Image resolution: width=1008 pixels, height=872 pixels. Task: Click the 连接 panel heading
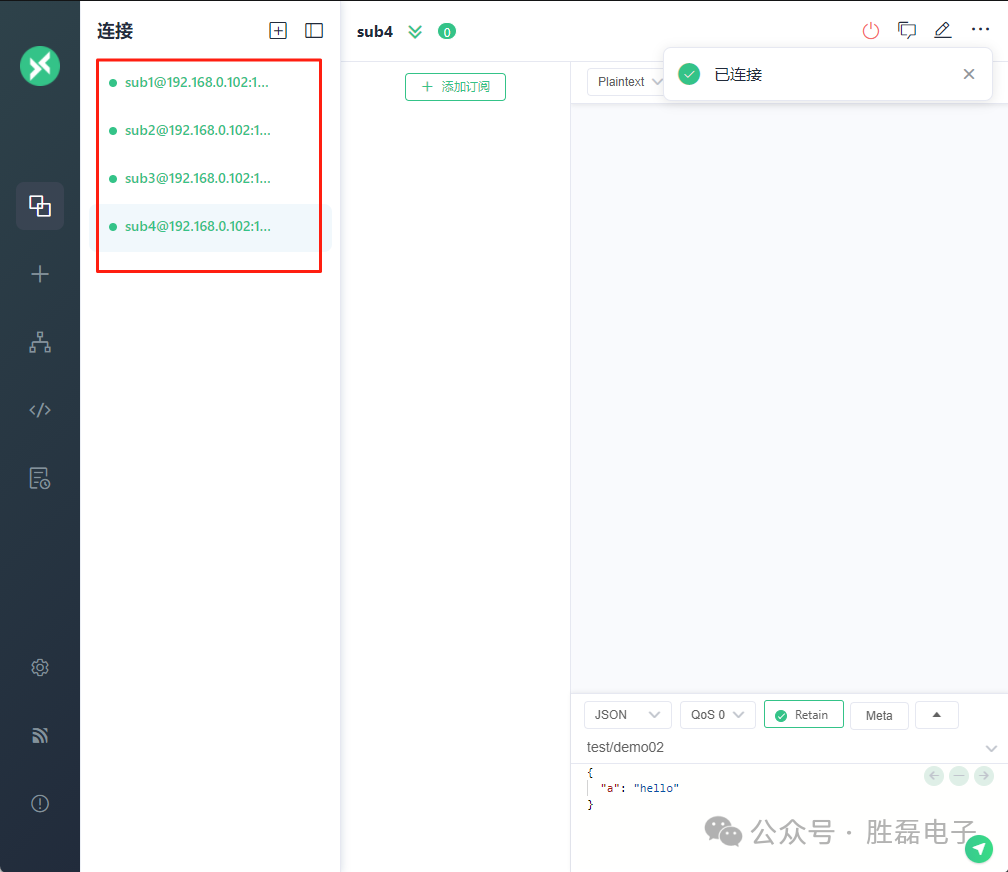pos(115,31)
